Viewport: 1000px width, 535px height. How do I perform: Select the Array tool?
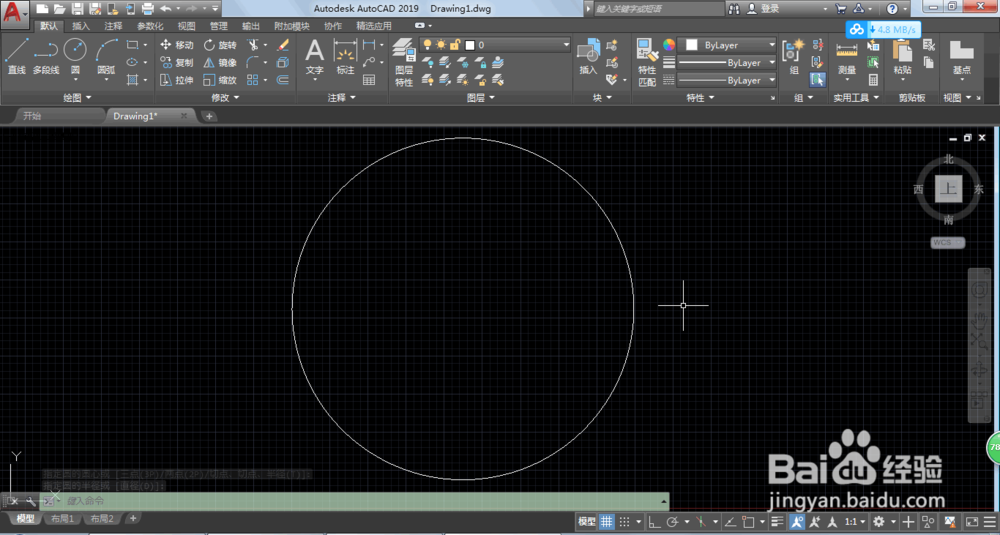point(253,80)
